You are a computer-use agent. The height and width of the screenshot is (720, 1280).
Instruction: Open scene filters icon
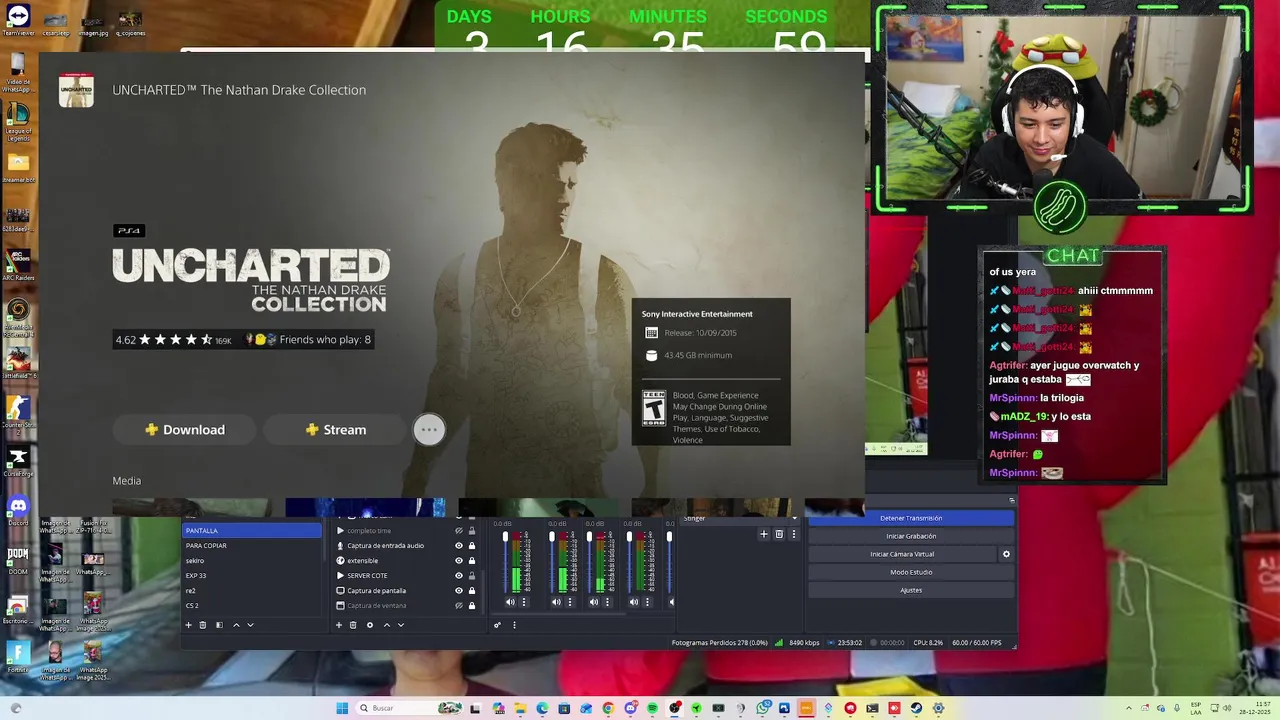[x=219, y=625]
